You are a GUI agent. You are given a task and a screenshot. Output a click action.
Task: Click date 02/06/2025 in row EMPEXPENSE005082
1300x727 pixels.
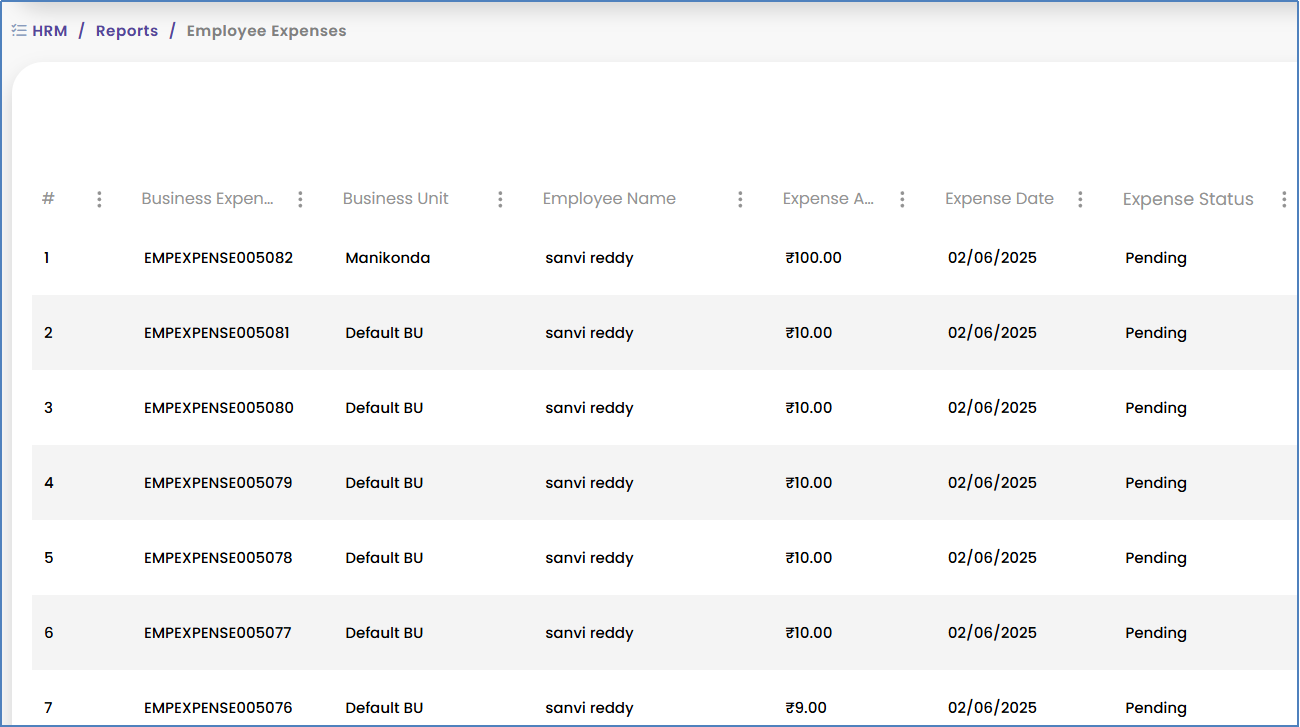(x=992, y=258)
